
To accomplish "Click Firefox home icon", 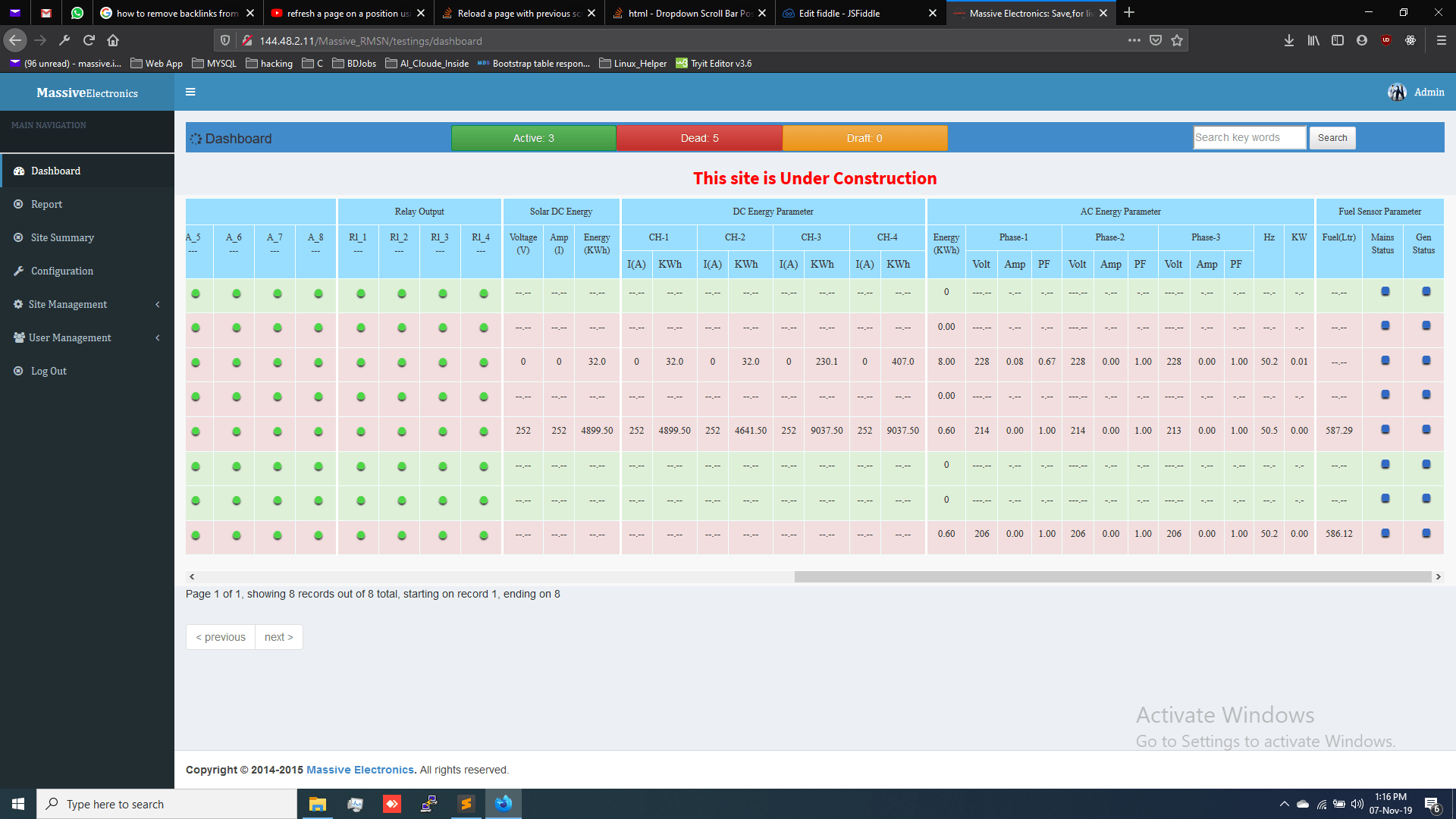I will tap(113, 40).
